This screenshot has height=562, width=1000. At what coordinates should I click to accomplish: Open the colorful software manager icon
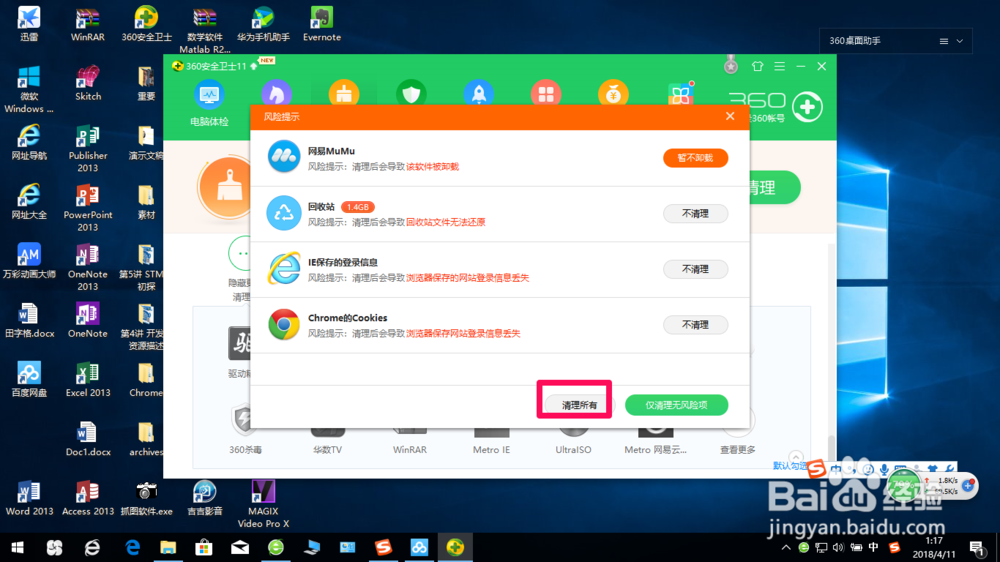[x=680, y=93]
